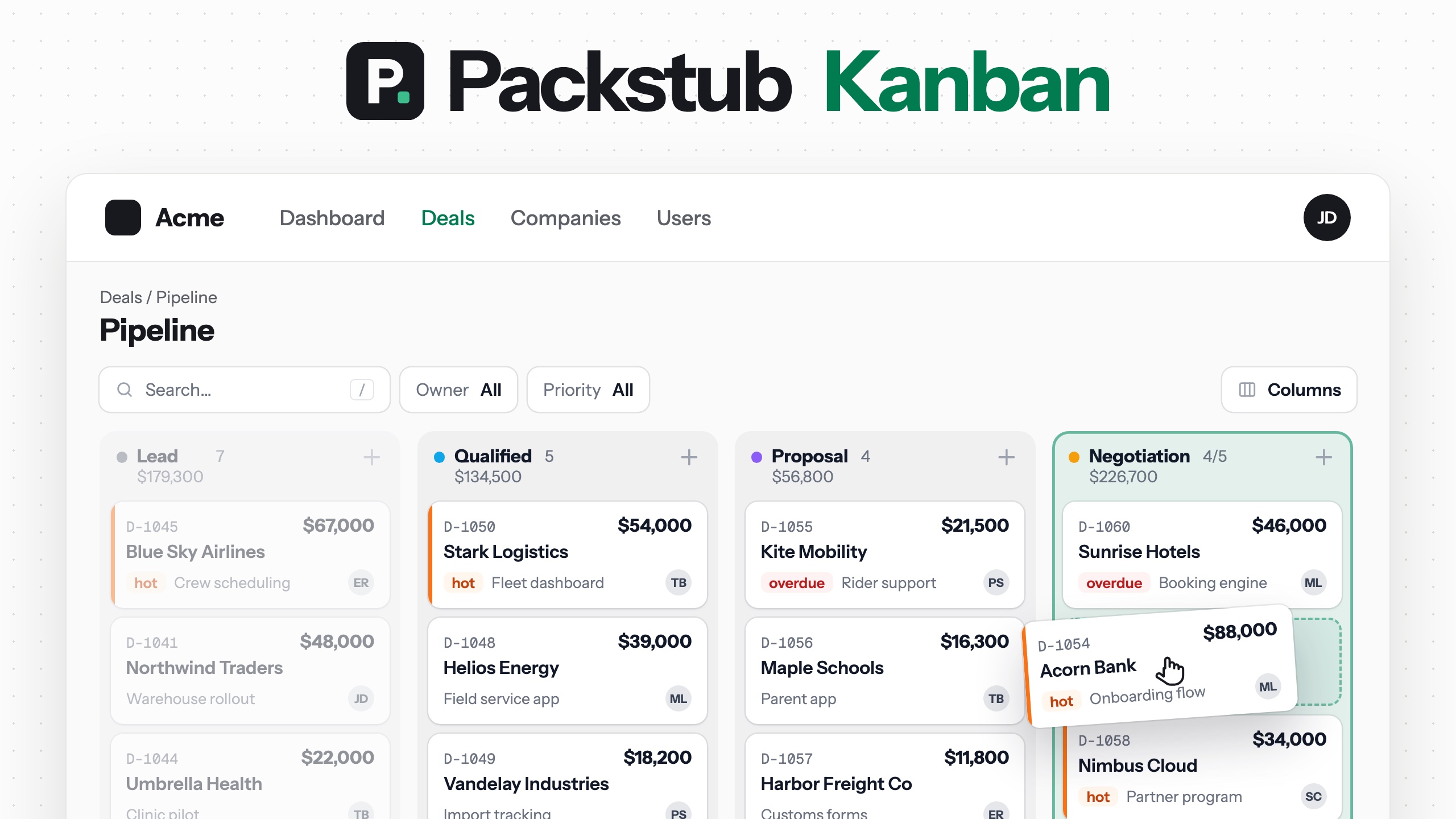Click the $39,000 amount on Helios Energy
Viewport: 1456px width, 819px height.
[655, 641]
